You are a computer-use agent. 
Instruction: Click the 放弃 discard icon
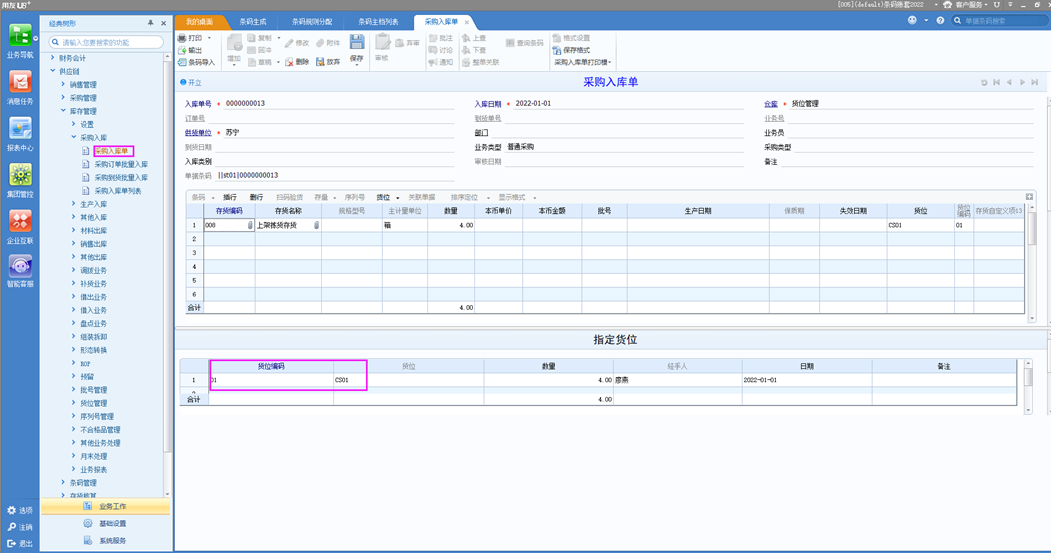click(320, 62)
